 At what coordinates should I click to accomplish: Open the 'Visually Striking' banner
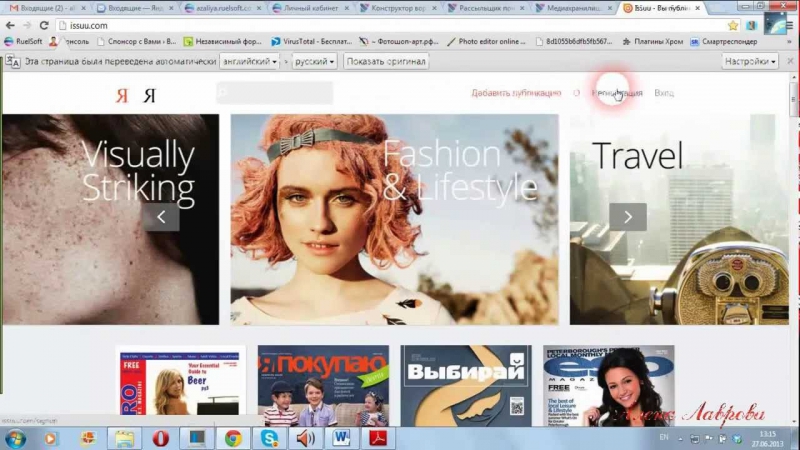click(x=111, y=219)
